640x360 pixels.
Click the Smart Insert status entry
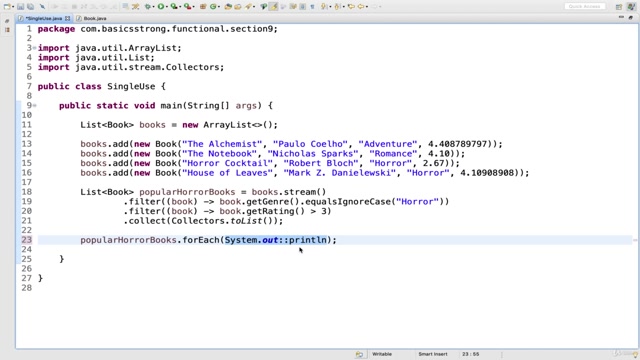[x=433, y=354]
